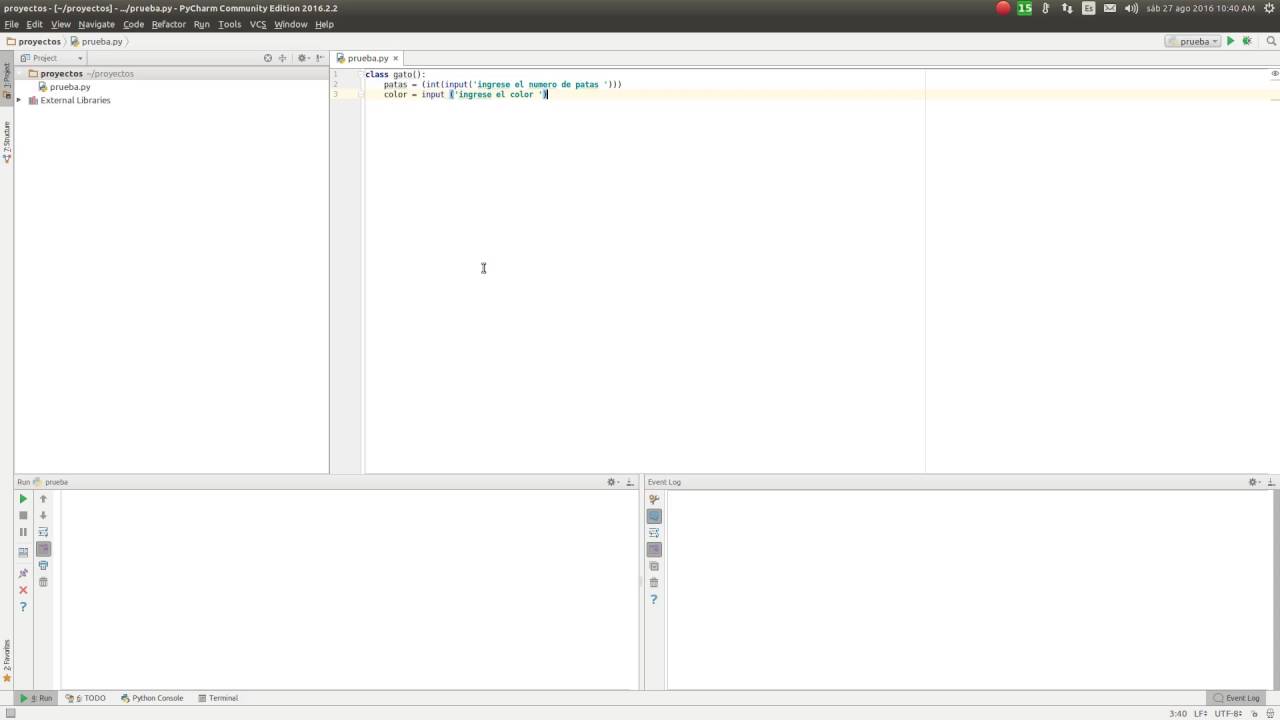Open the Terminal tool window
The width and height of the screenshot is (1280, 720).
(x=218, y=698)
